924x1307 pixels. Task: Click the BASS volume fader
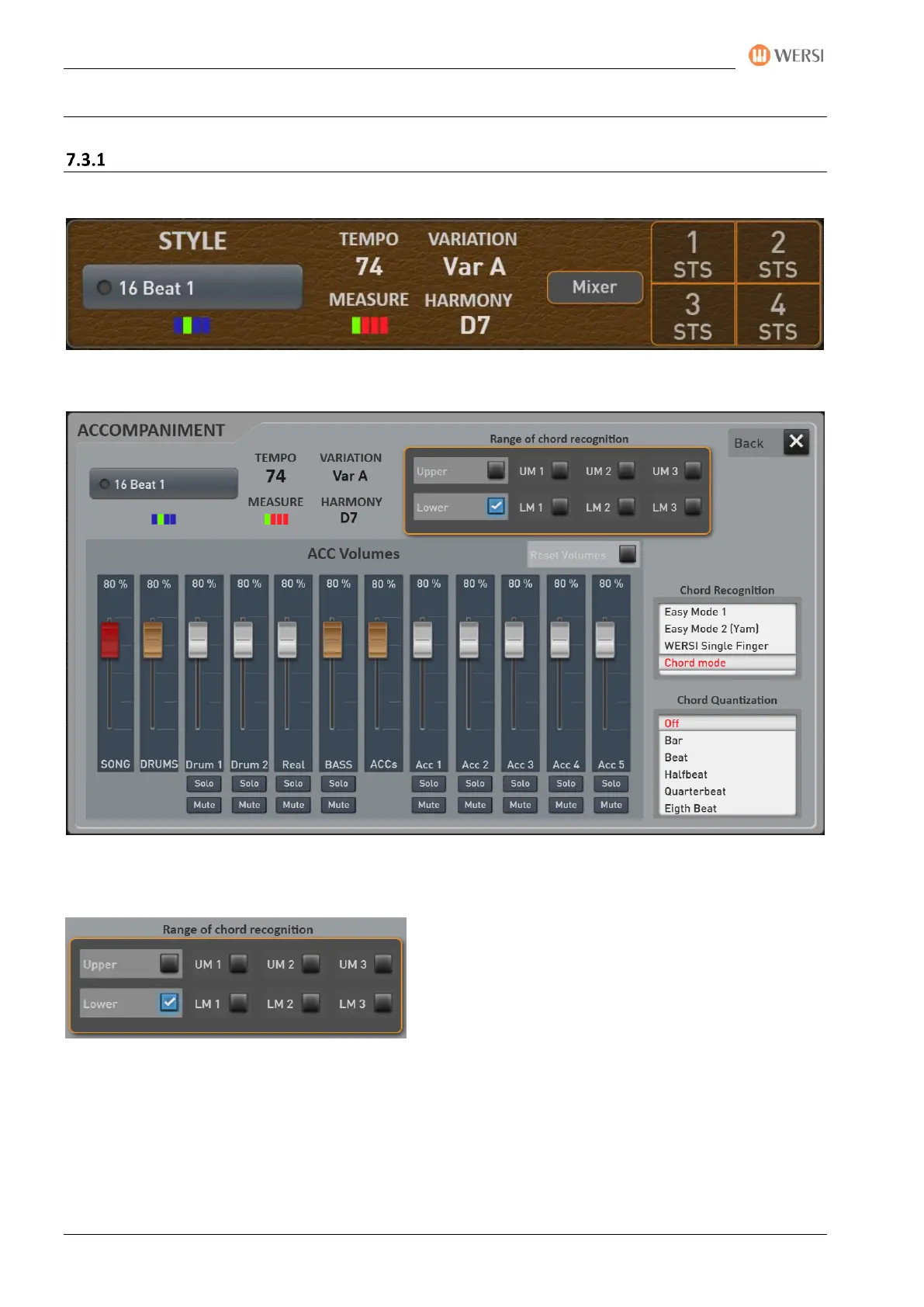pos(332,639)
